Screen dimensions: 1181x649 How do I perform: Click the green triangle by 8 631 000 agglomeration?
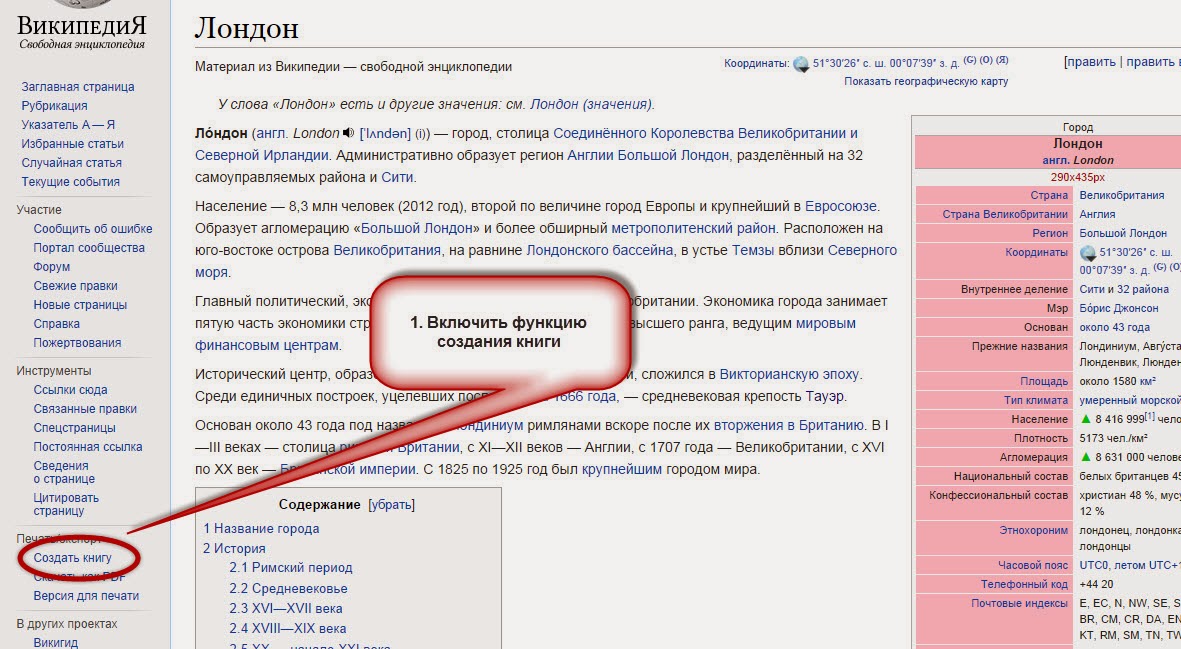(x=1085, y=457)
